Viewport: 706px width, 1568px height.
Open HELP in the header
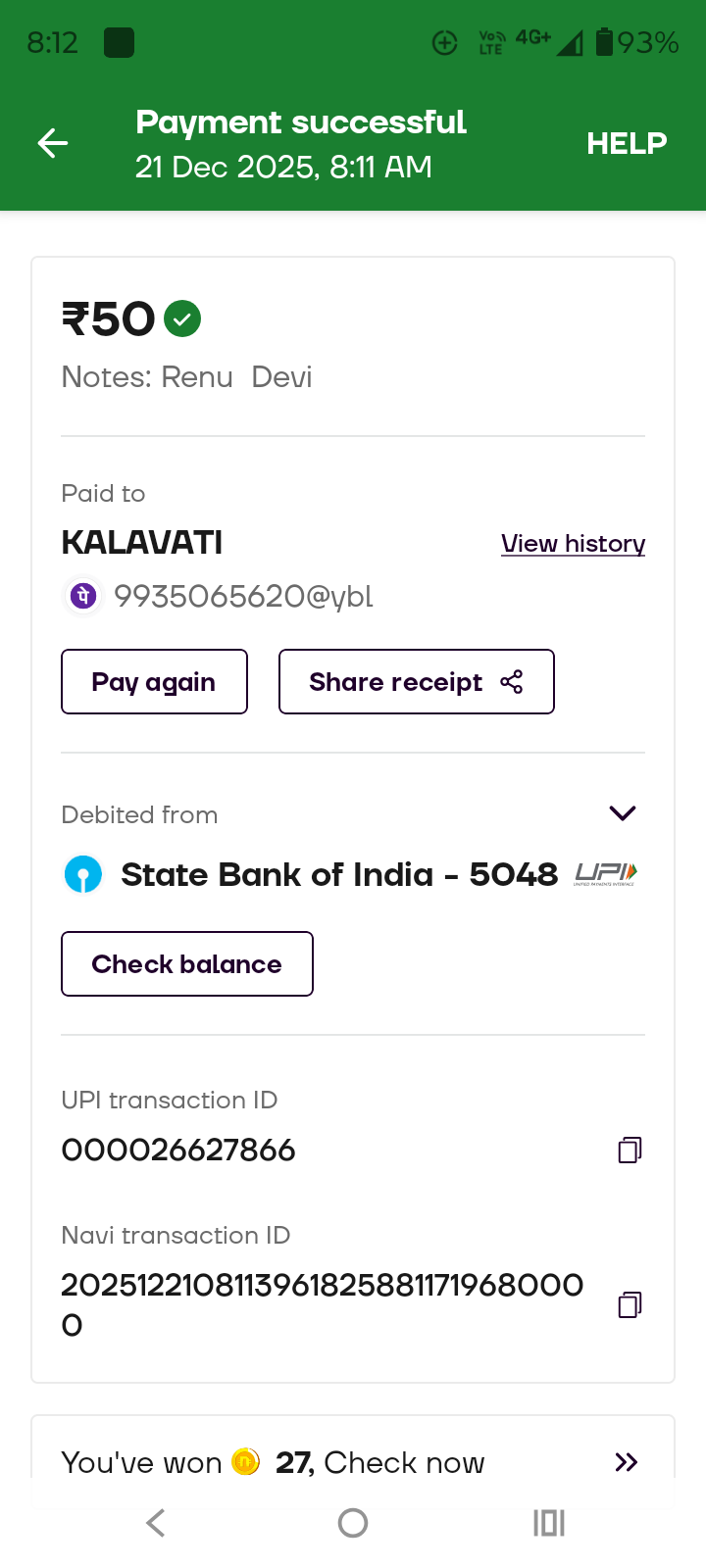pos(627,143)
